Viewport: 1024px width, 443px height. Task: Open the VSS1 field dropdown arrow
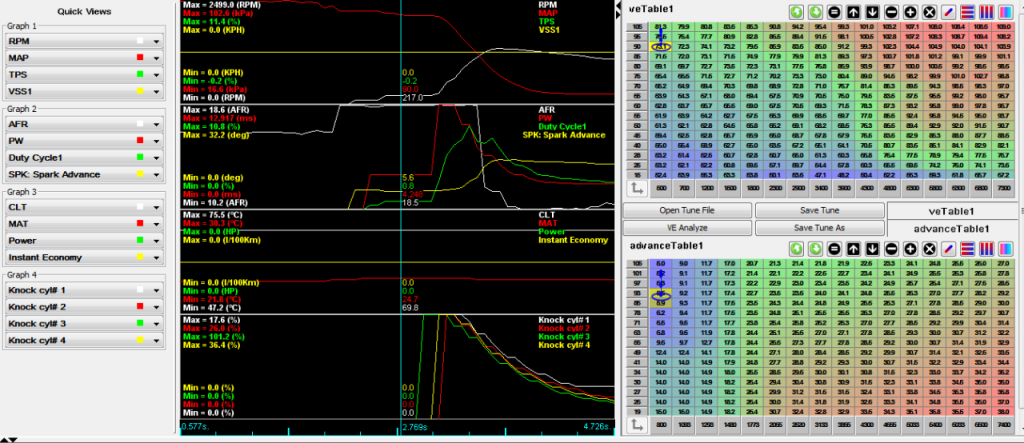[x=157, y=91]
